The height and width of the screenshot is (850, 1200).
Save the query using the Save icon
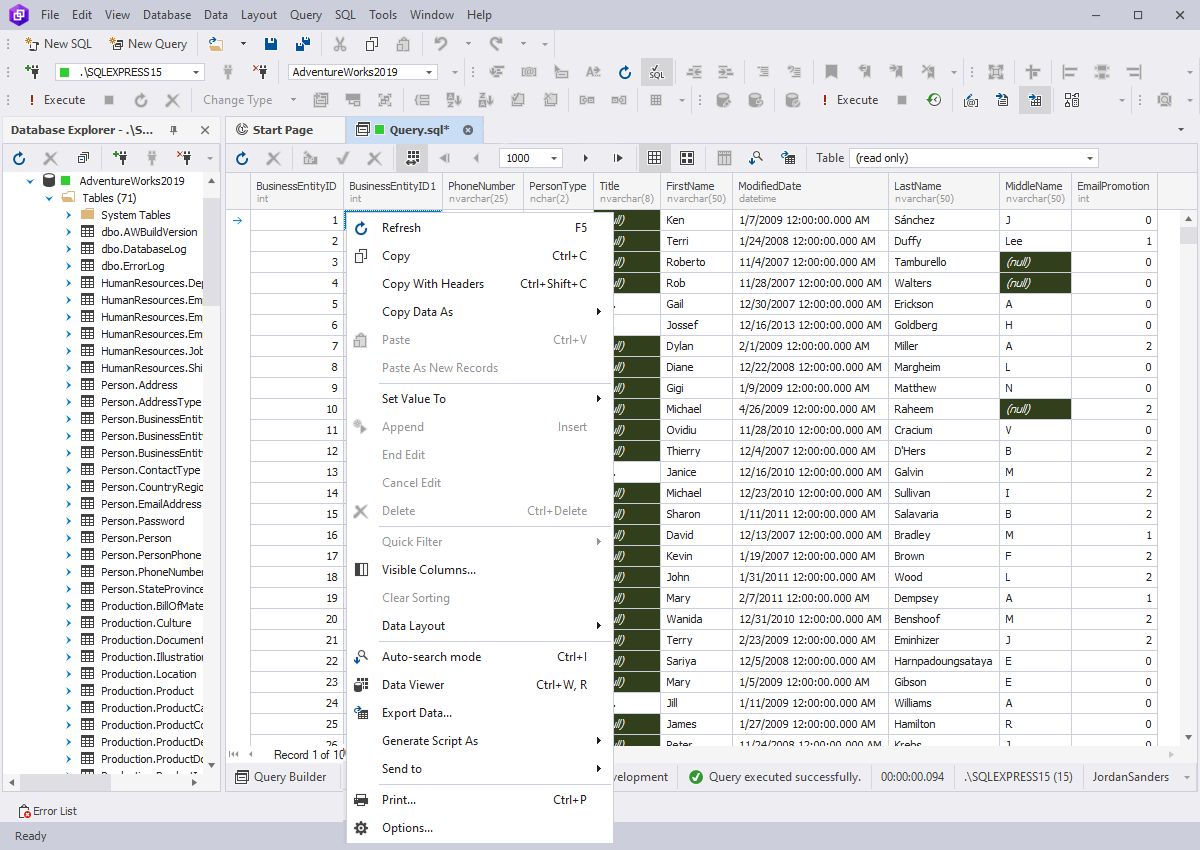coord(270,44)
